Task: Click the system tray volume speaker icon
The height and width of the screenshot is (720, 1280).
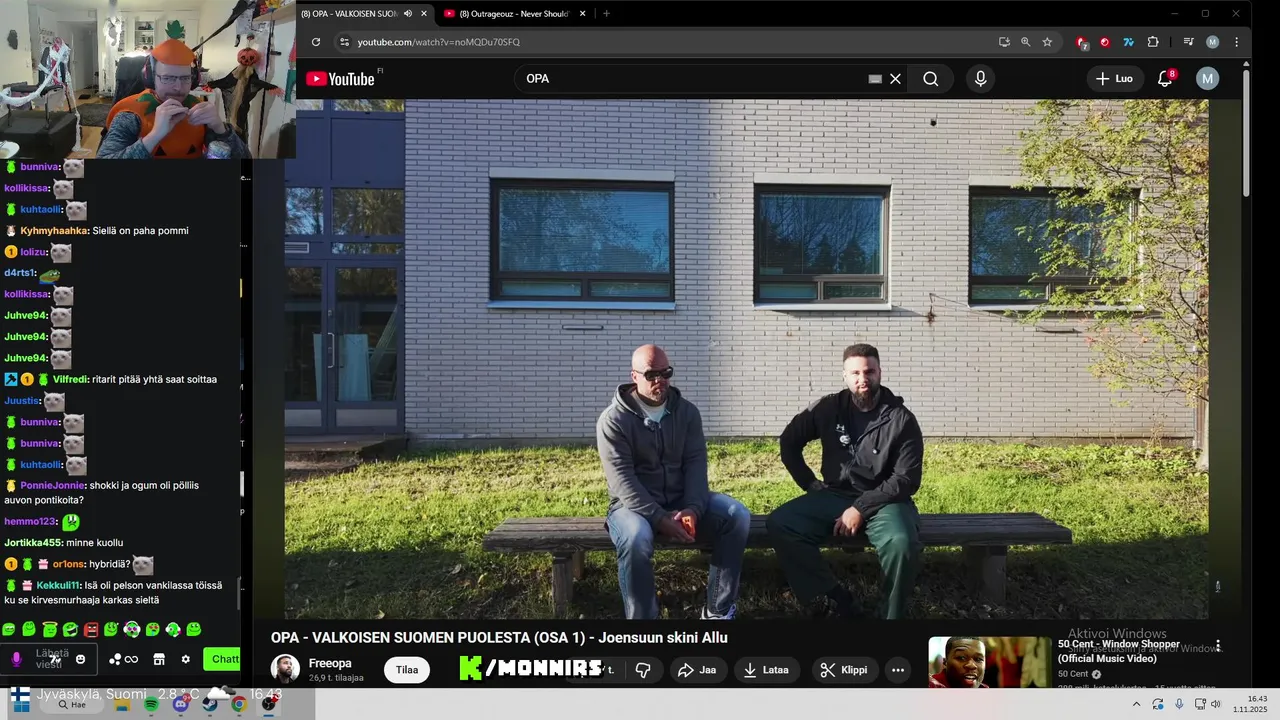Action: [1216, 704]
